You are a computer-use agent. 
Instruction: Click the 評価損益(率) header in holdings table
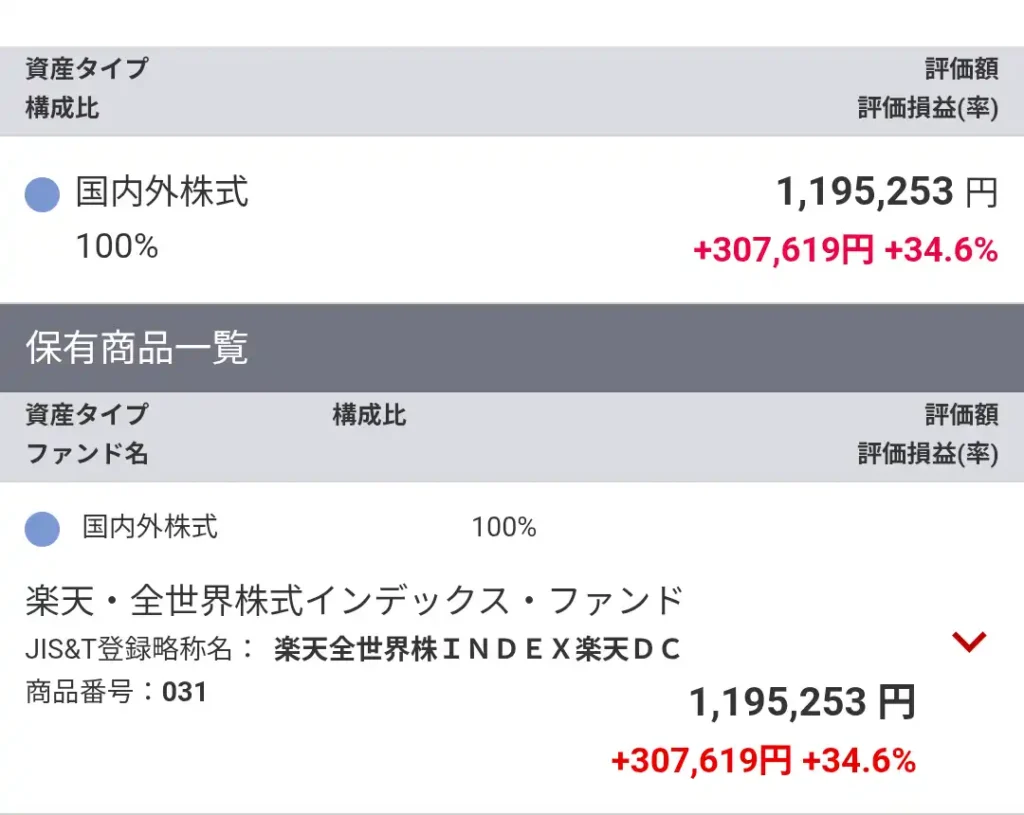click(x=928, y=453)
